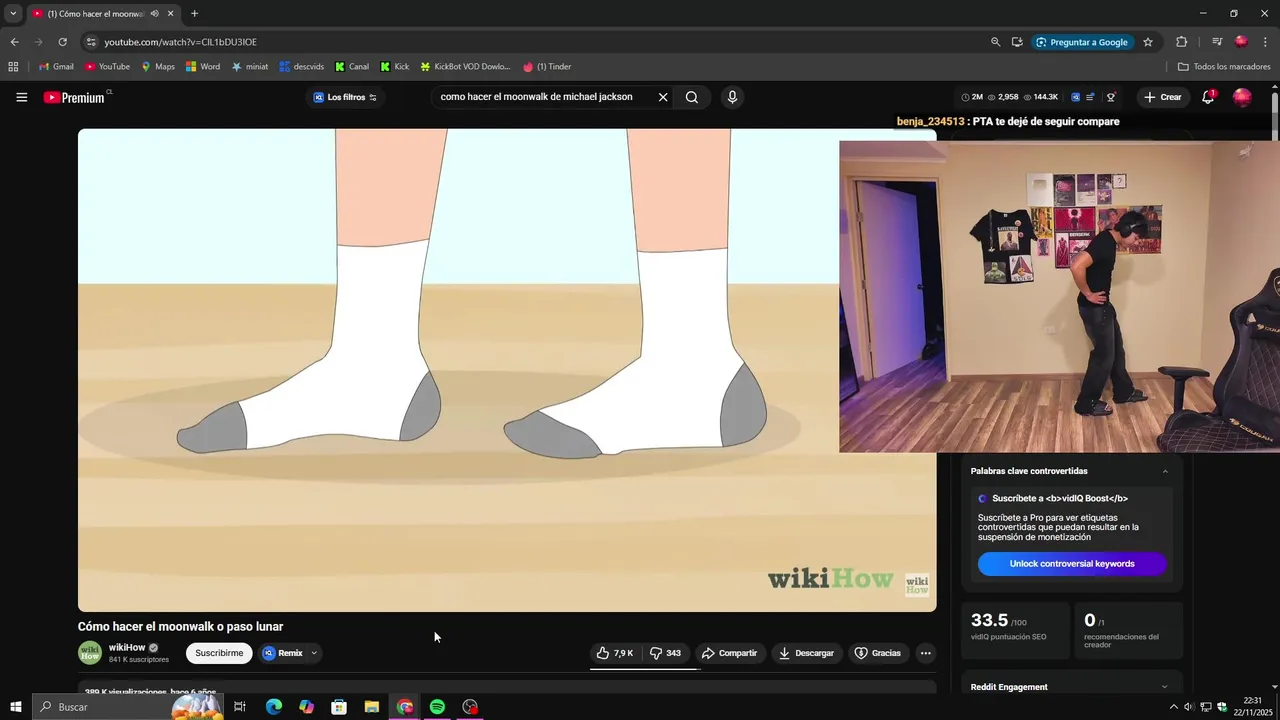This screenshot has width=1280, height=720.
Task: Open Kick bookmark
Action: (x=395, y=67)
